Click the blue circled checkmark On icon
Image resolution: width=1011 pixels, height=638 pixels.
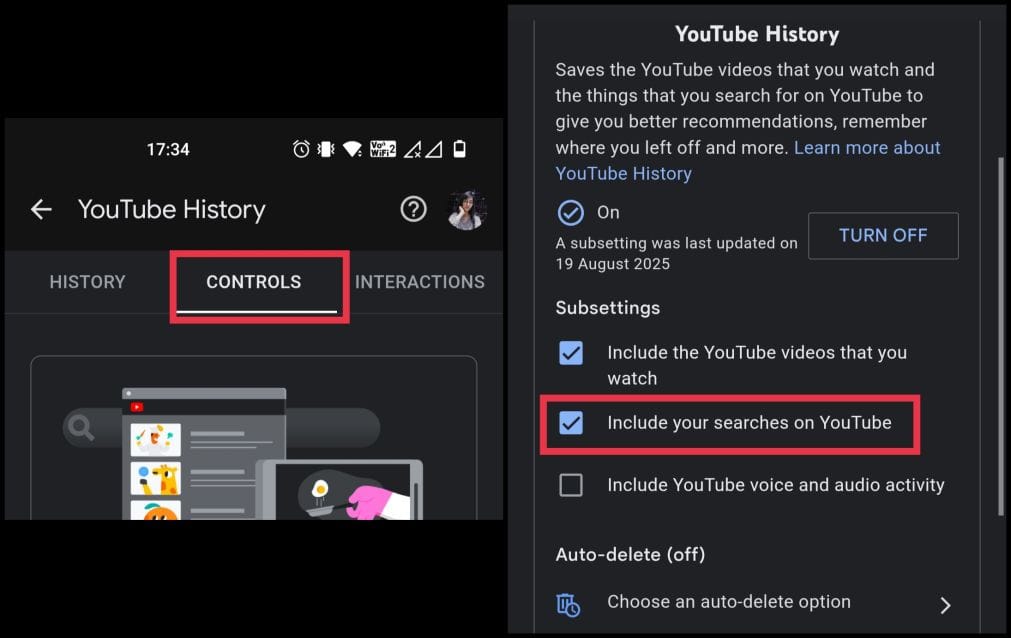570,213
